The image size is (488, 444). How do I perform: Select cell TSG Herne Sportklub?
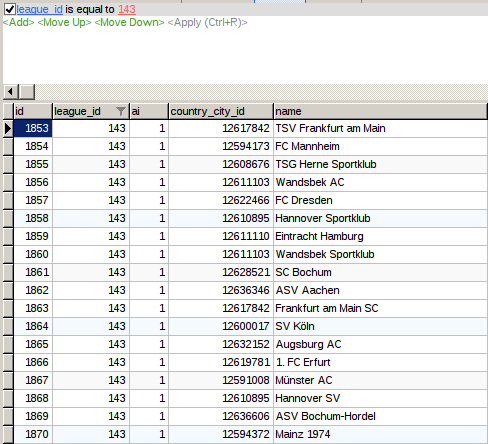click(380, 164)
